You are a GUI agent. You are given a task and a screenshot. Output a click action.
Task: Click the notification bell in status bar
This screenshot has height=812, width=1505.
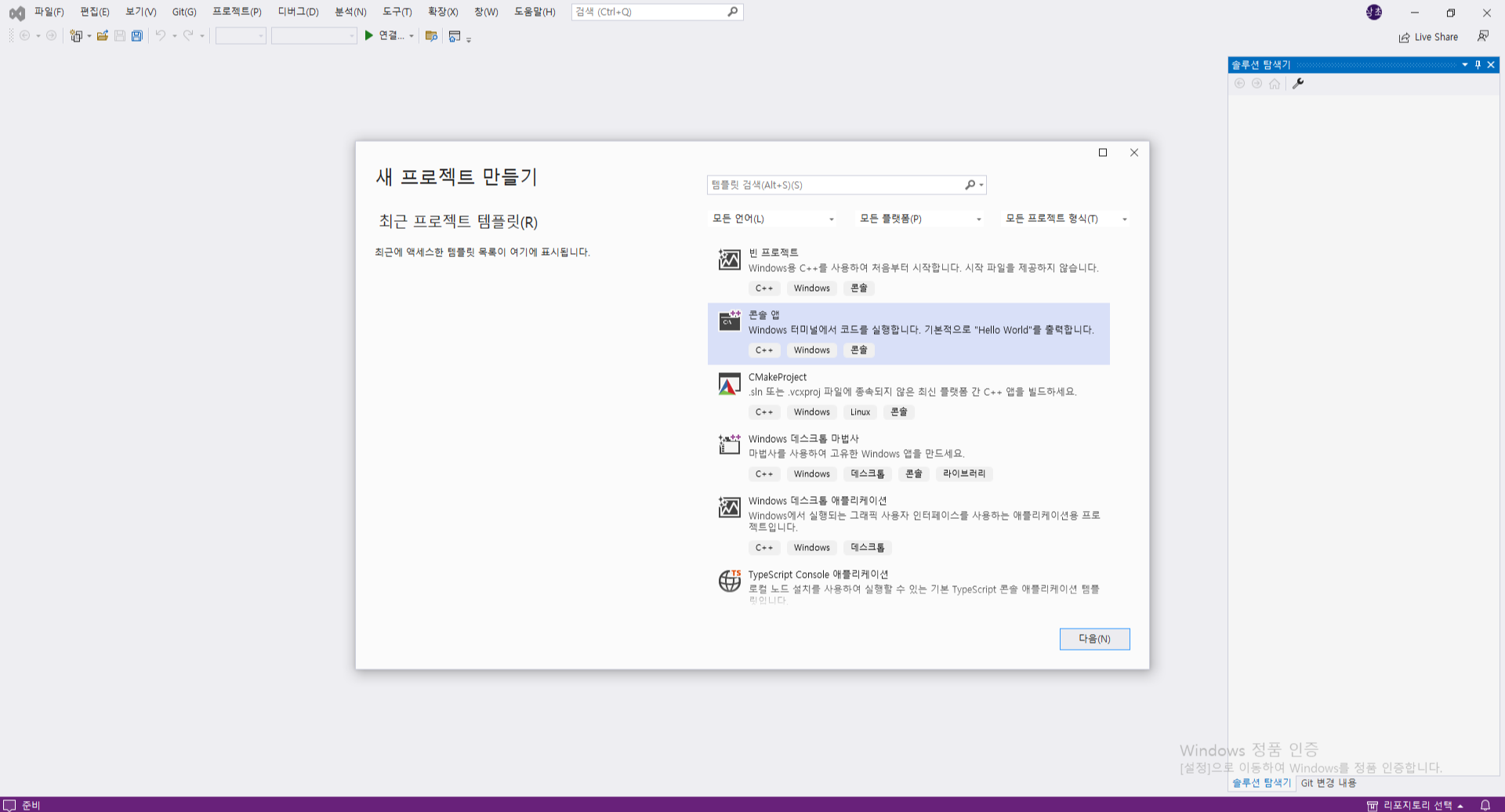click(1485, 805)
